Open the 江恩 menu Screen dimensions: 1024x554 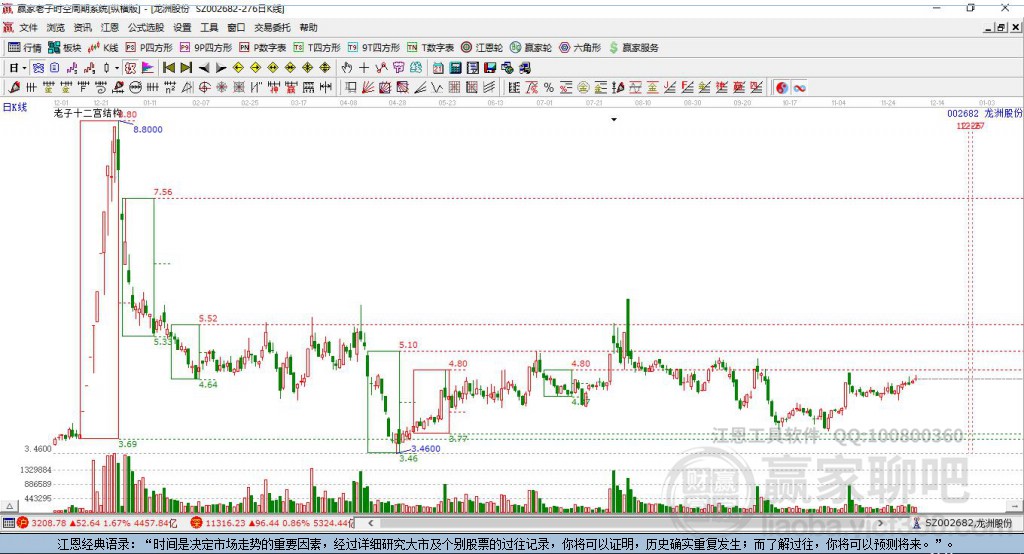pyautogui.click(x=110, y=27)
